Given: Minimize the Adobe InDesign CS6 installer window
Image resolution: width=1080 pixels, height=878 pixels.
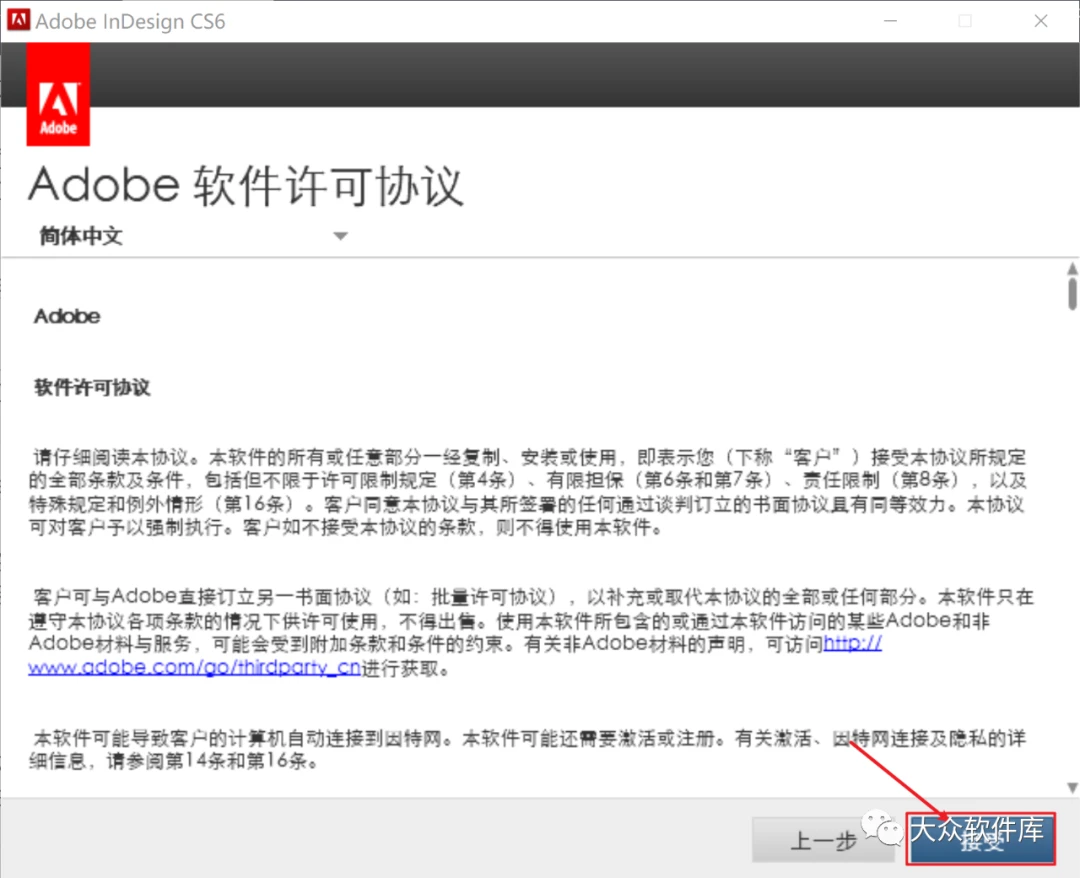Looking at the screenshot, I should [x=890, y=21].
